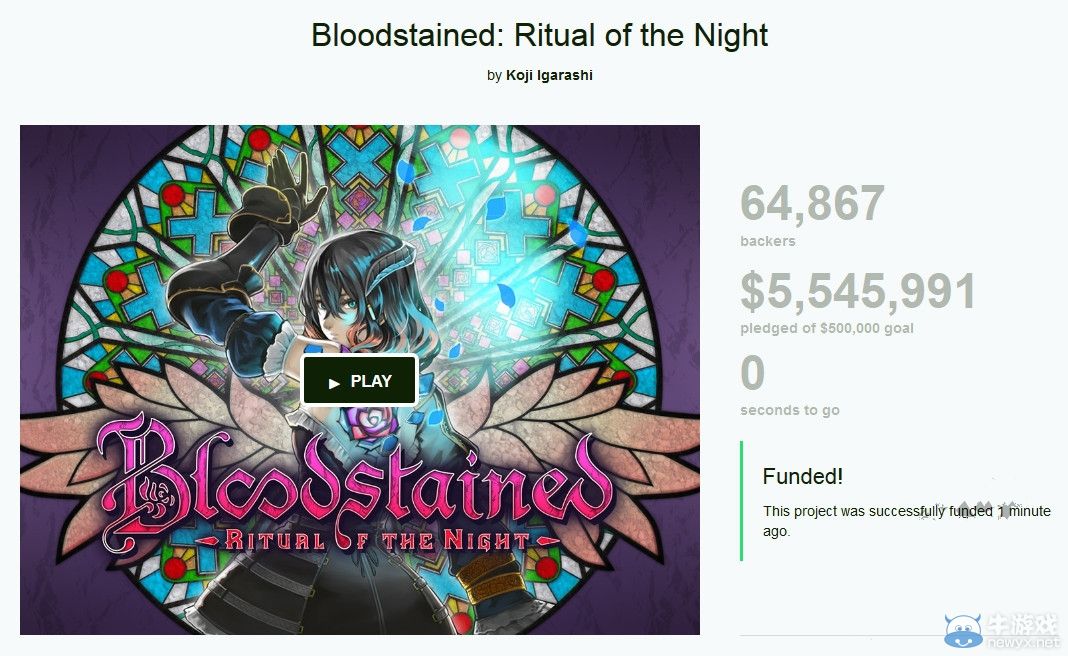
Task: Click the 'backers' label under the count
Action: pos(767,241)
